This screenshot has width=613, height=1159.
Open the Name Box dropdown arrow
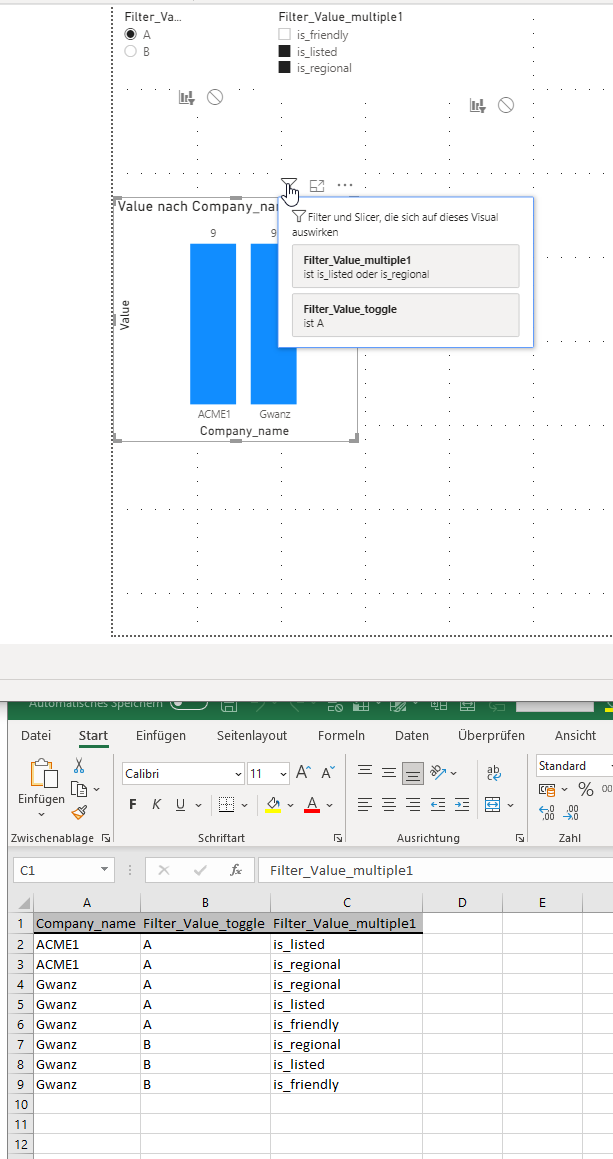point(104,870)
